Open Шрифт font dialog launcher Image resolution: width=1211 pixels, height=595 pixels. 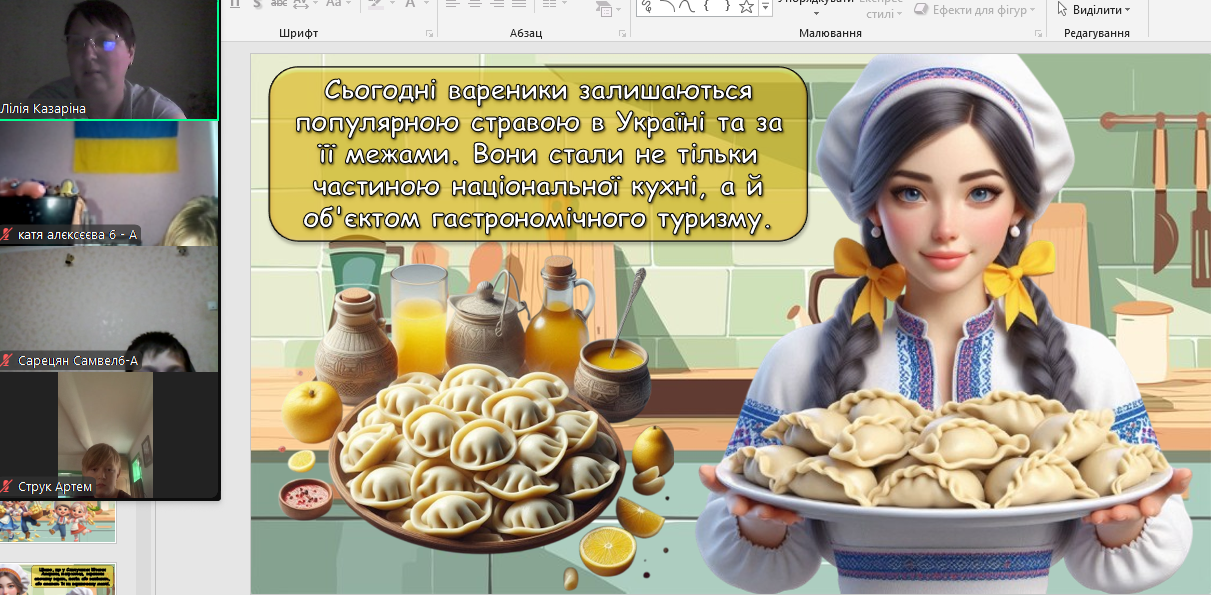pyautogui.click(x=429, y=34)
